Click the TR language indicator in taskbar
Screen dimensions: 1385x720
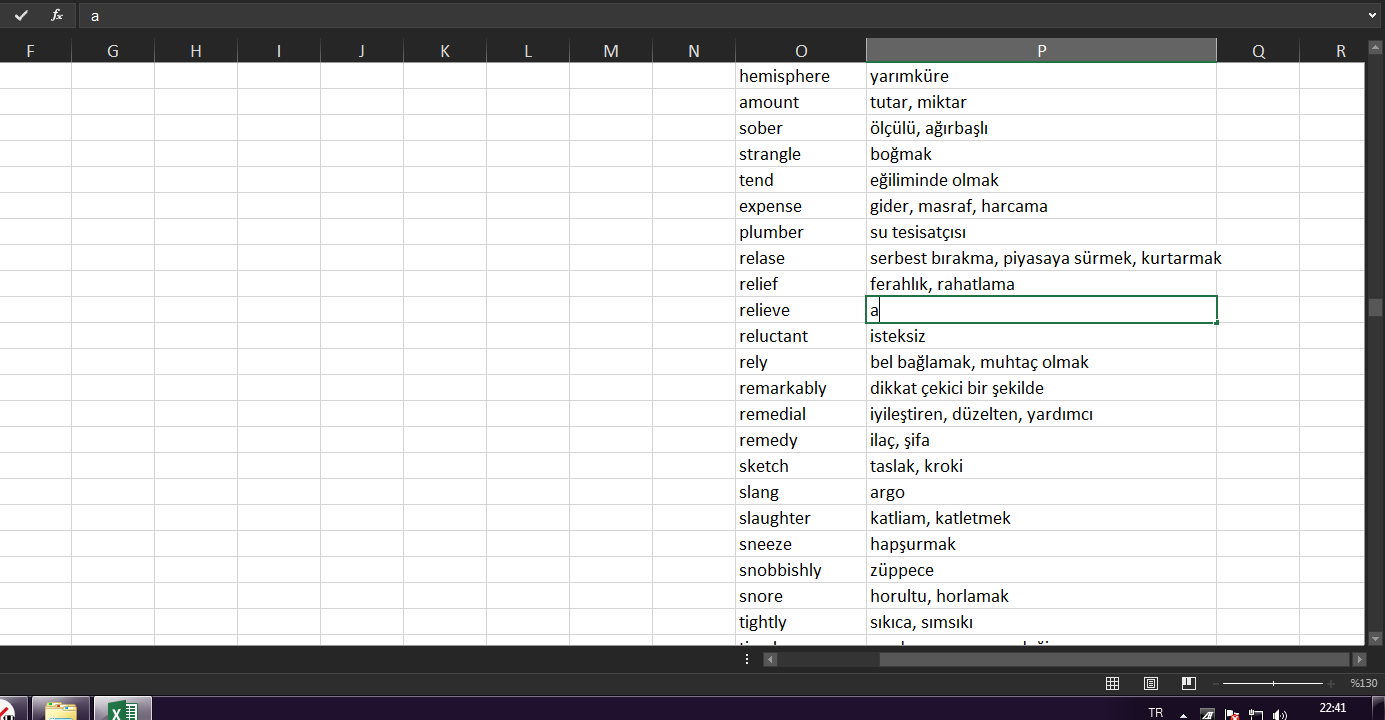click(x=1156, y=713)
